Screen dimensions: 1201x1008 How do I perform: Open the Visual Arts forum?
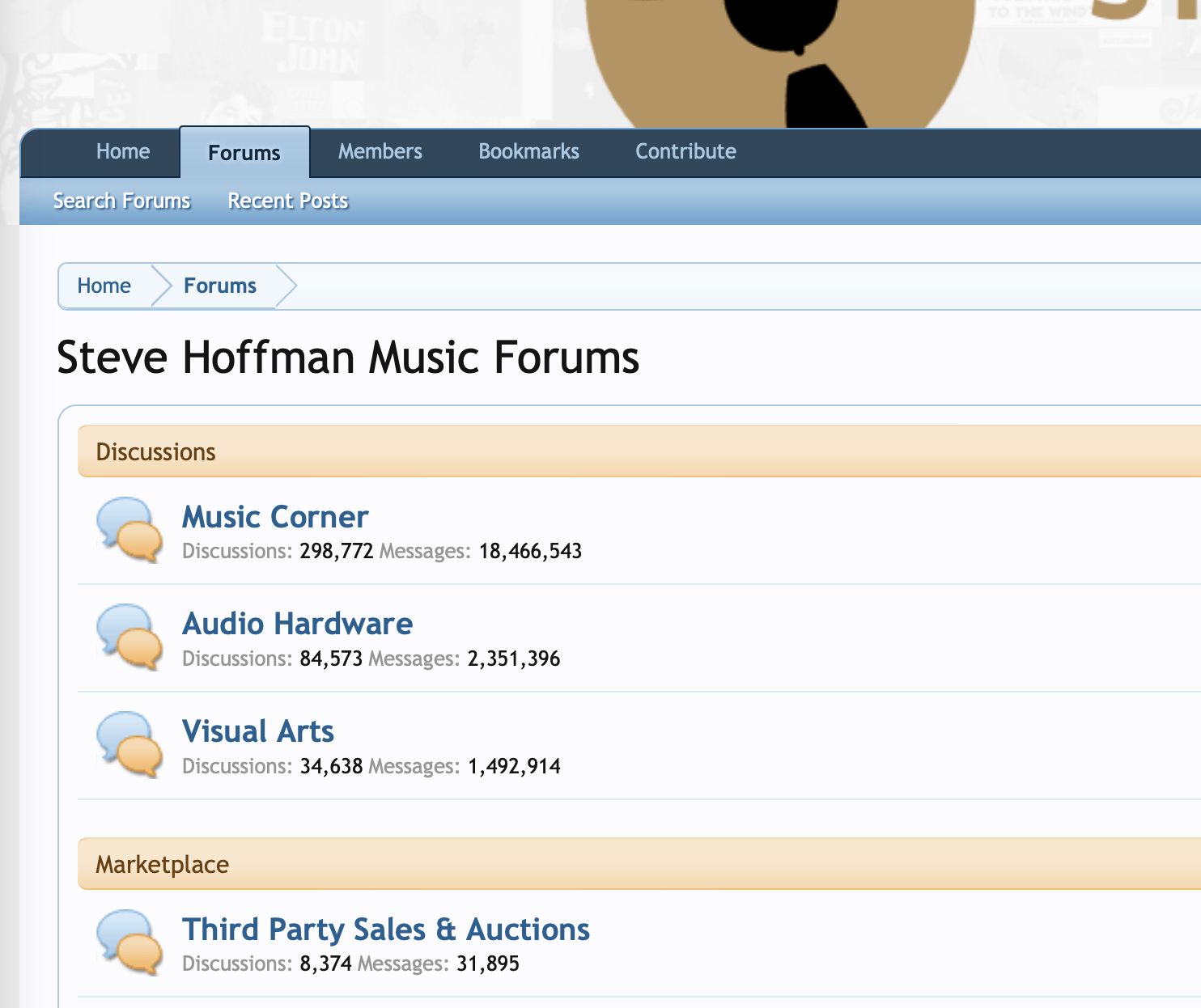coord(258,731)
